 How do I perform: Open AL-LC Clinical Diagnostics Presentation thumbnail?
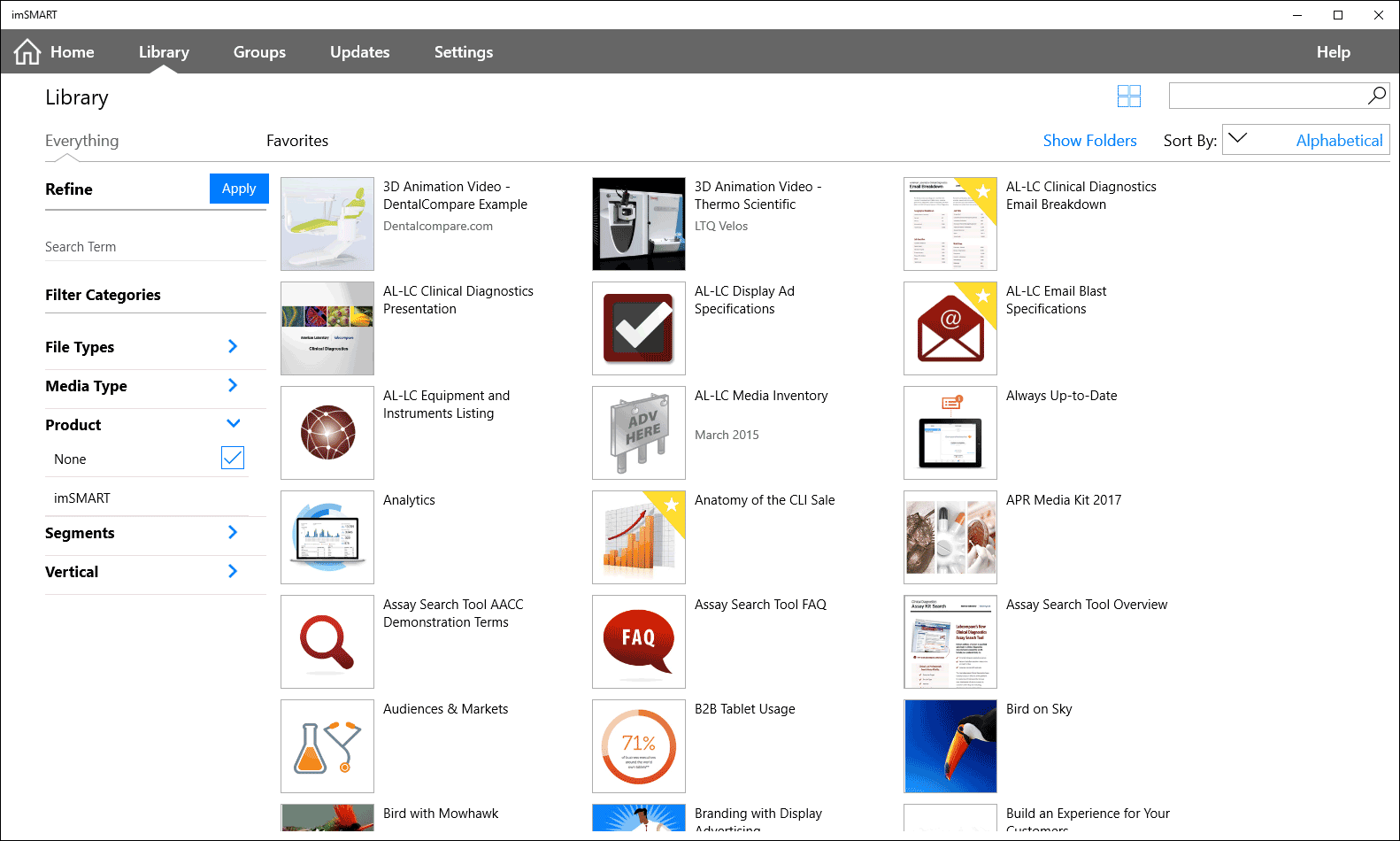pyautogui.click(x=327, y=328)
